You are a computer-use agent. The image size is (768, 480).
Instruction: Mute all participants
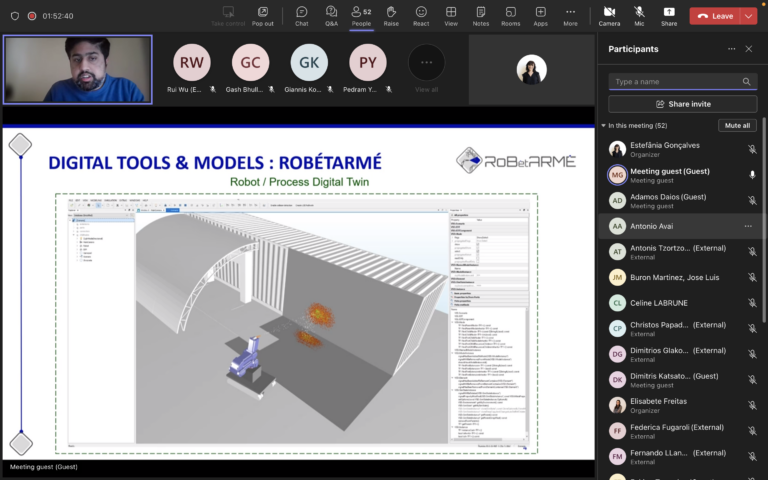(737, 125)
